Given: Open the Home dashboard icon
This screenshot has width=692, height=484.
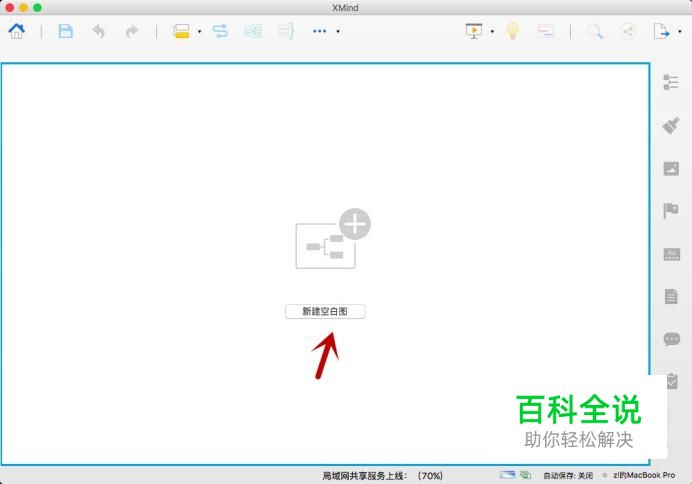Looking at the screenshot, I should pos(17,31).
